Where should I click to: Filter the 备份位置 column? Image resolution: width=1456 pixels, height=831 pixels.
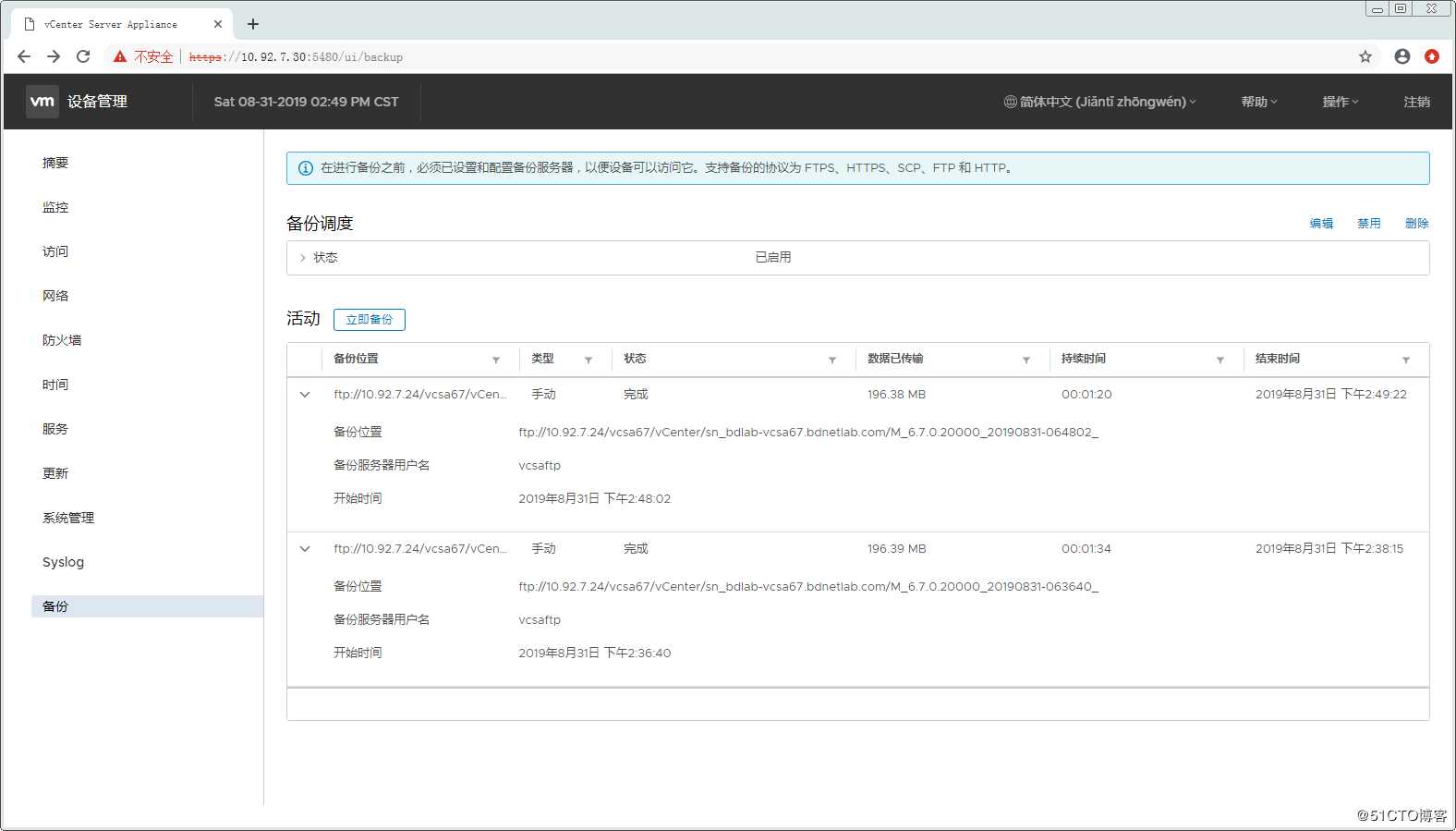[x=496, y=360]
